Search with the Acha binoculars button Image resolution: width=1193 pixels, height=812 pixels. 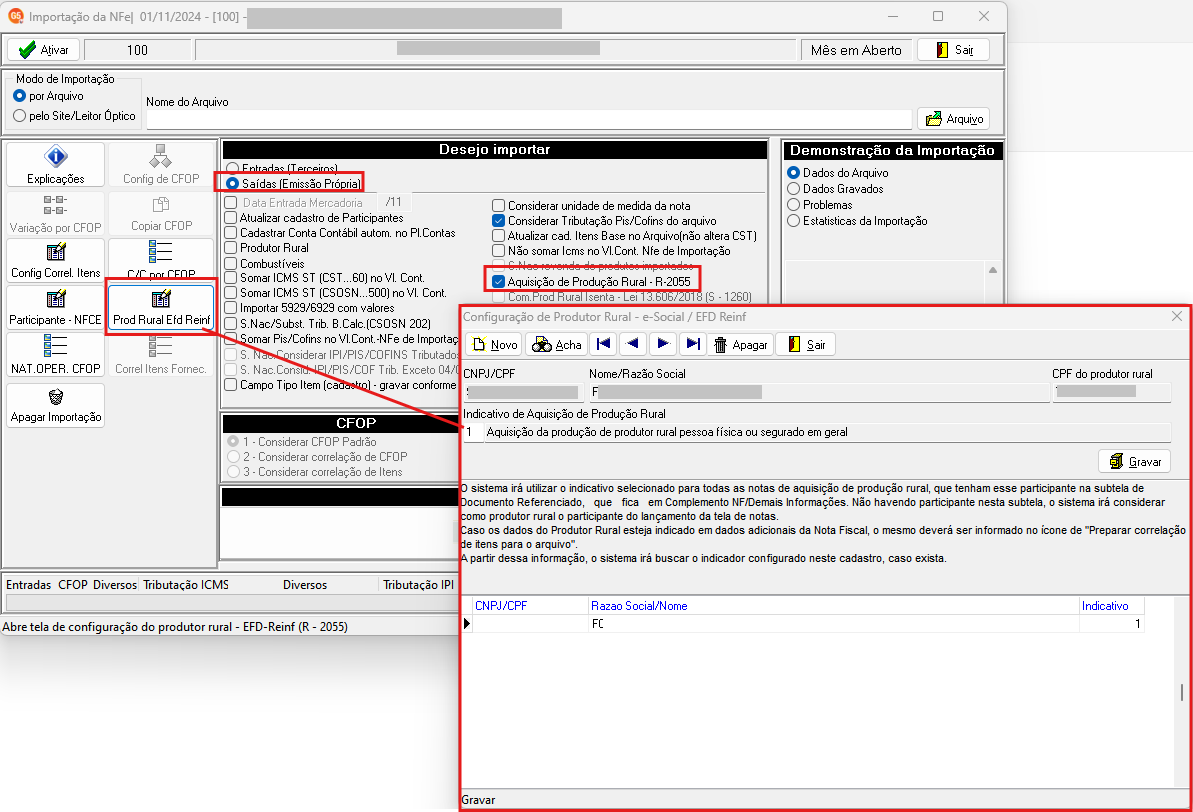coord(557,345)
